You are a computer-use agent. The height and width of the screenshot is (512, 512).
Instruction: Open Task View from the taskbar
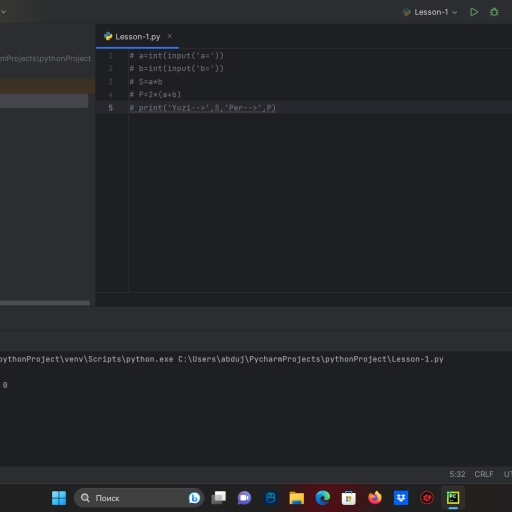coord(219,498)
